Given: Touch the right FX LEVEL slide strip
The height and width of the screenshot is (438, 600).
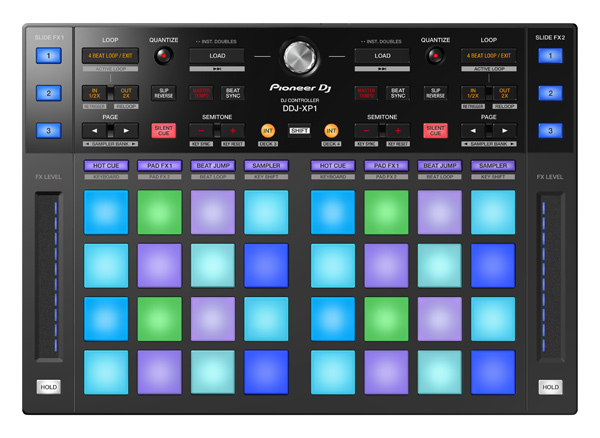Looking at the screenshot, I should click(x=550, y=276).
